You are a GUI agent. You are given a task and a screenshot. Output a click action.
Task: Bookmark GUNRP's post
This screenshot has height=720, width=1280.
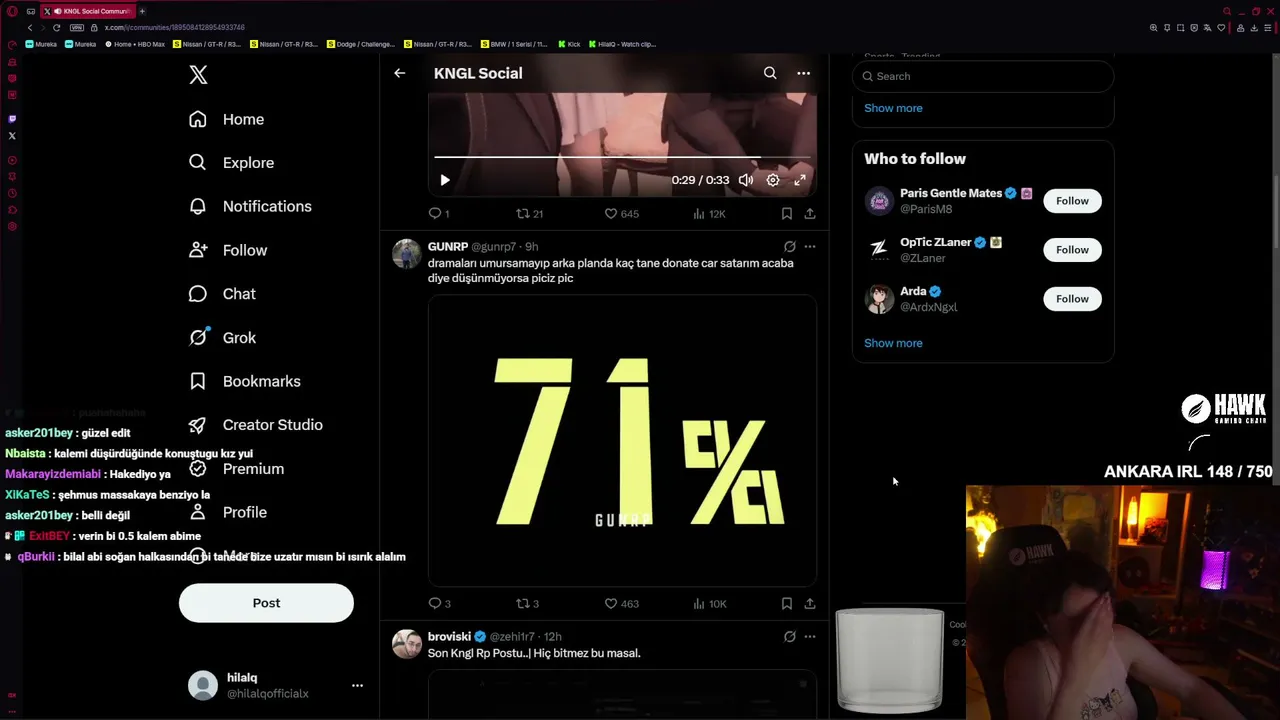(x=787, y=604)
